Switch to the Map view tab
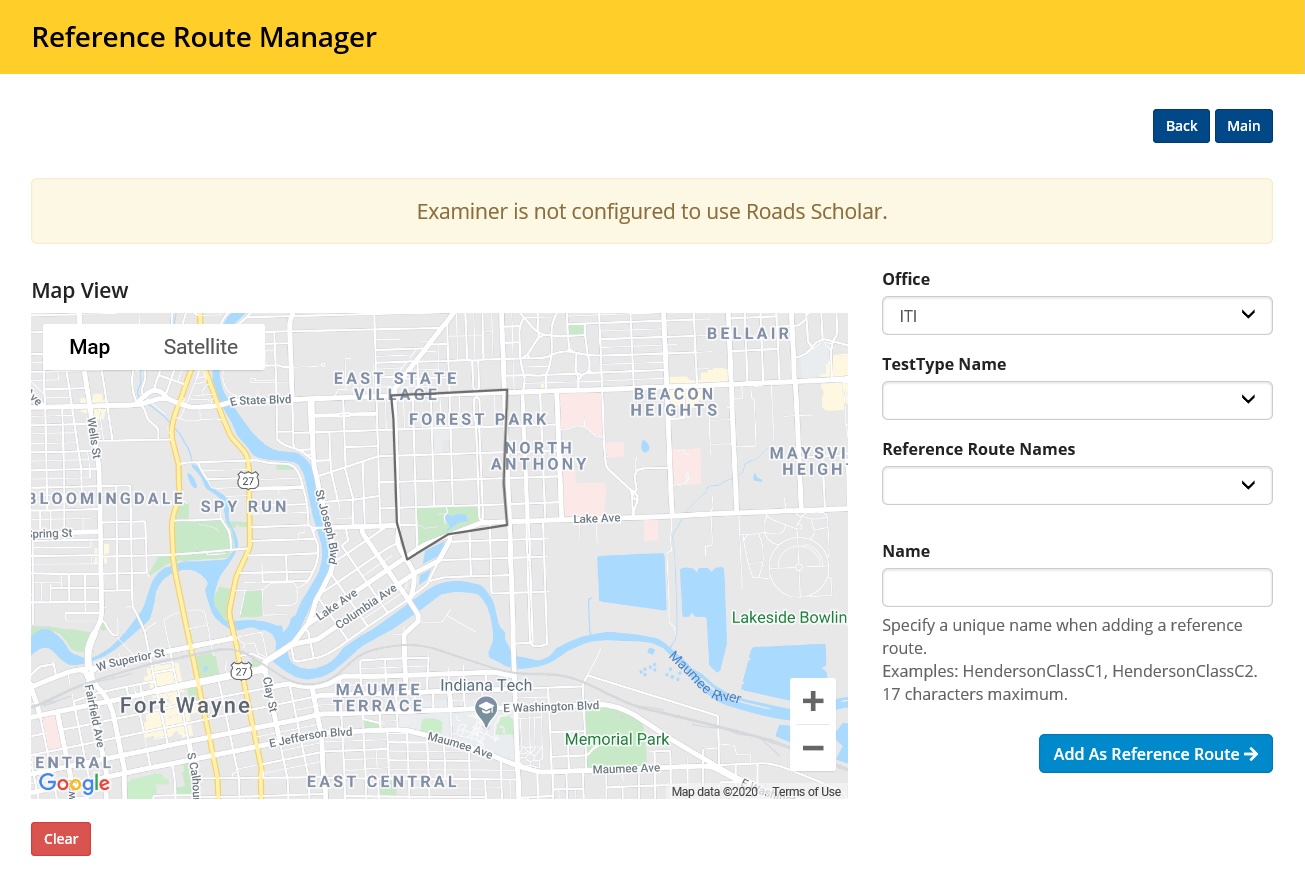This screenshot has width=1305, height=889. [90, 347]
